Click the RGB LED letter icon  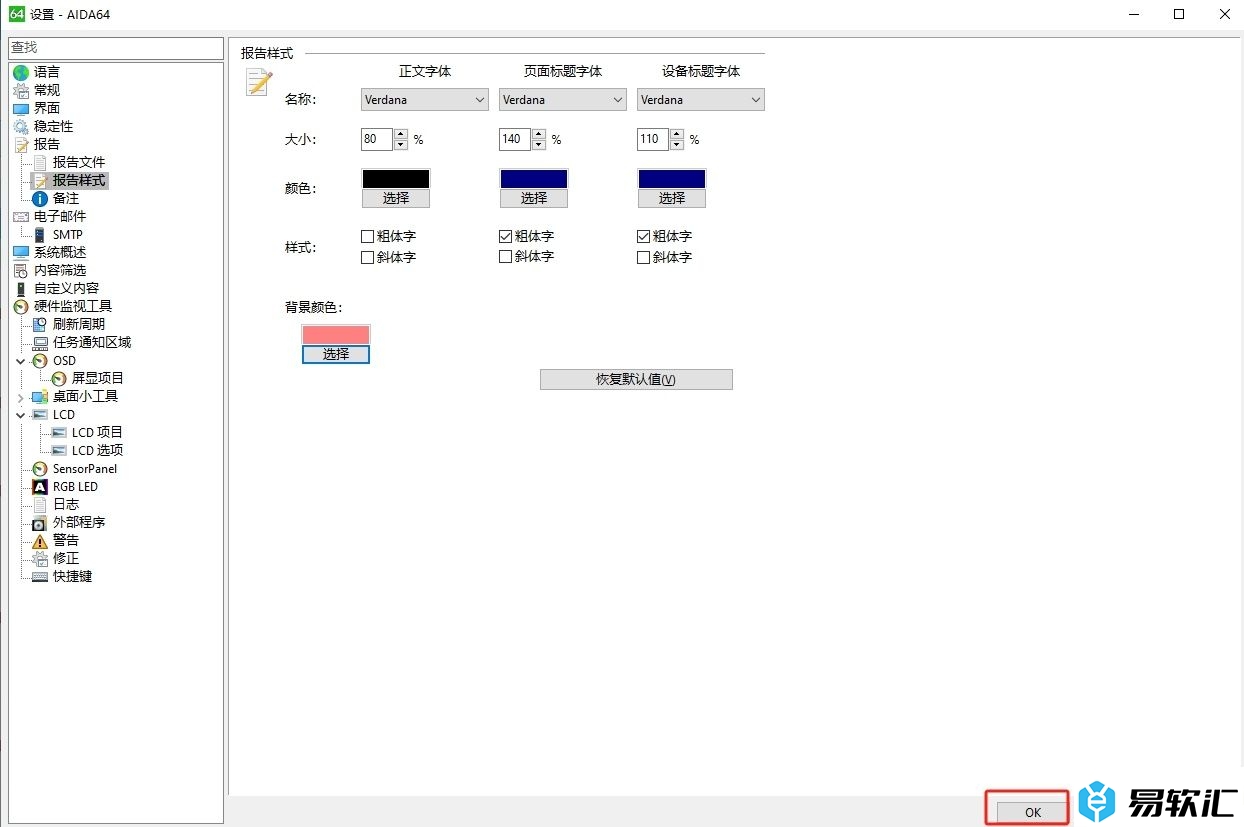click(40, 486)
